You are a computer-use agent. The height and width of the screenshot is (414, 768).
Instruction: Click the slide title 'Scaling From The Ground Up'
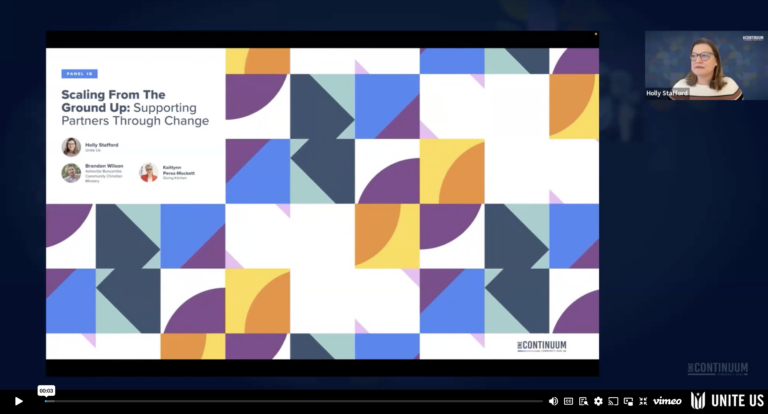pos(113,101)
